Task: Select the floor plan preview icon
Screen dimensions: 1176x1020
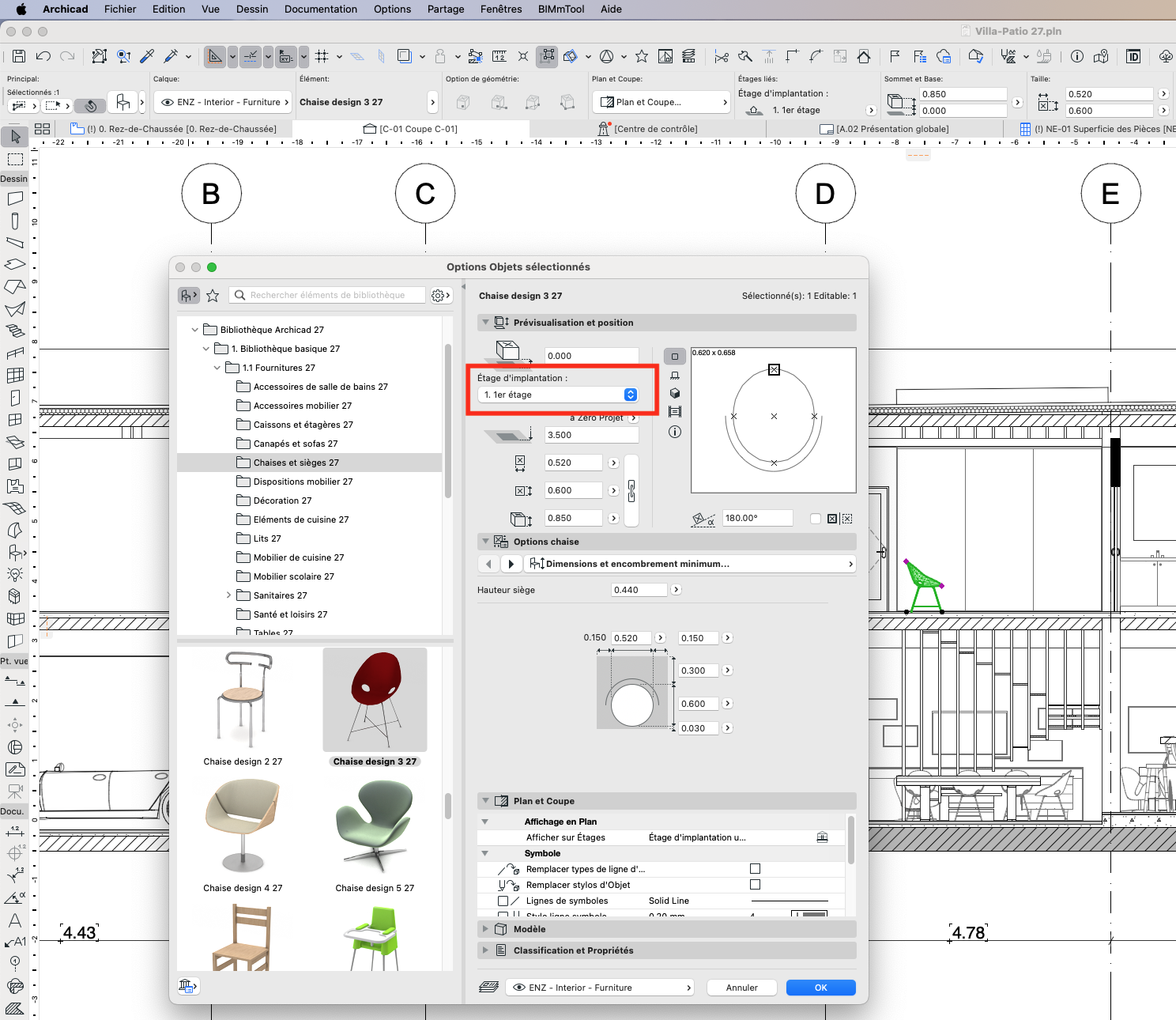Action: (x=675, y=357)
